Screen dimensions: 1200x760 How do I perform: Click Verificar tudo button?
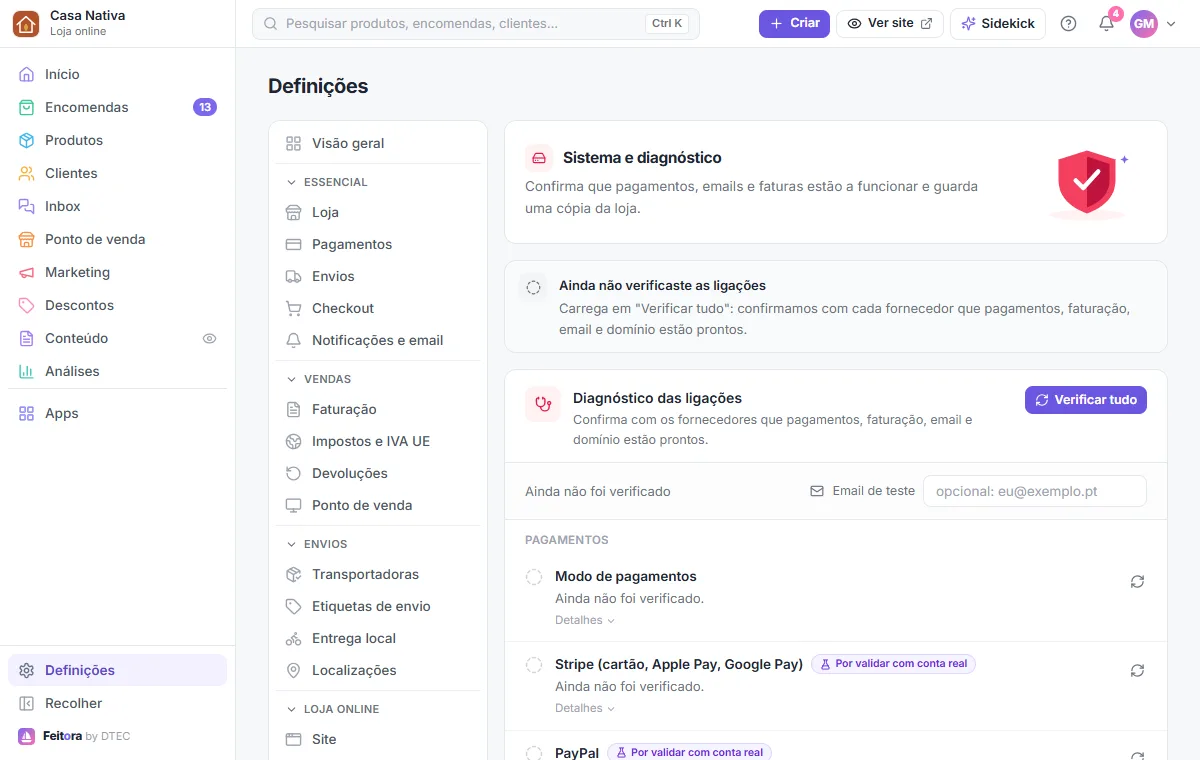pyautogui.click(x=1086, y=399)
